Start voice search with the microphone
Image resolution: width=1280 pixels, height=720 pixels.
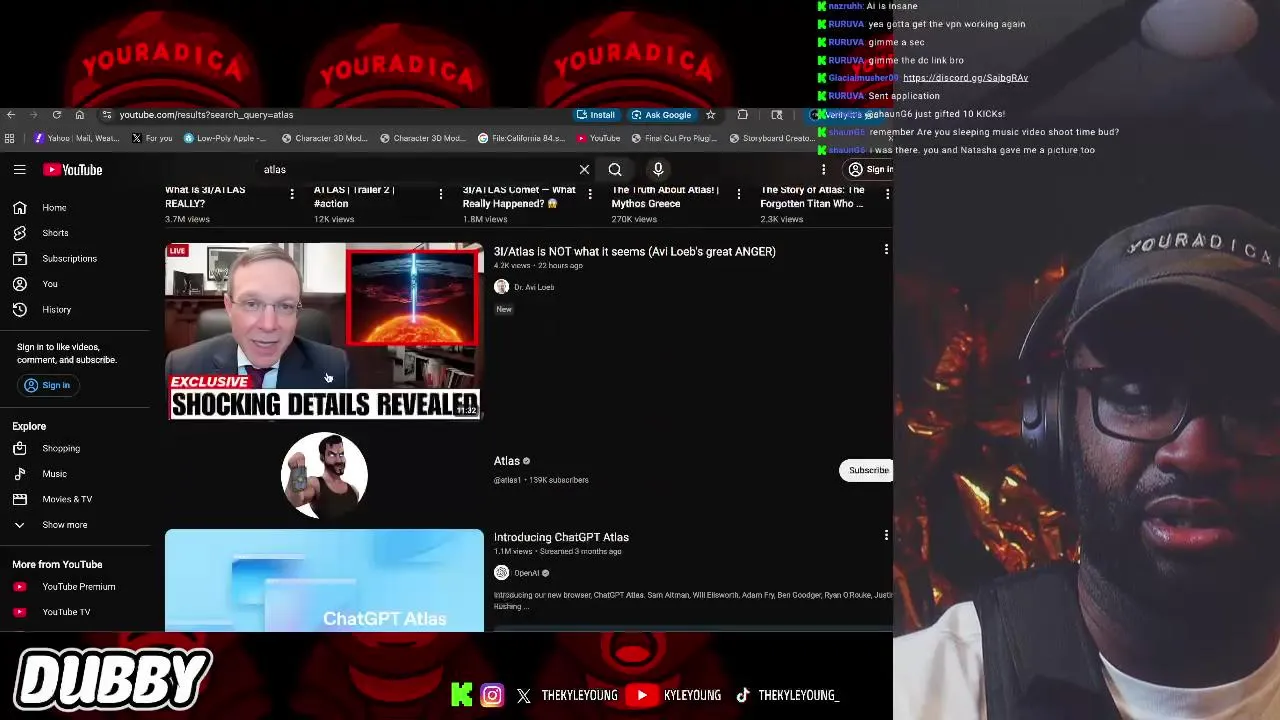click(658, 170)
